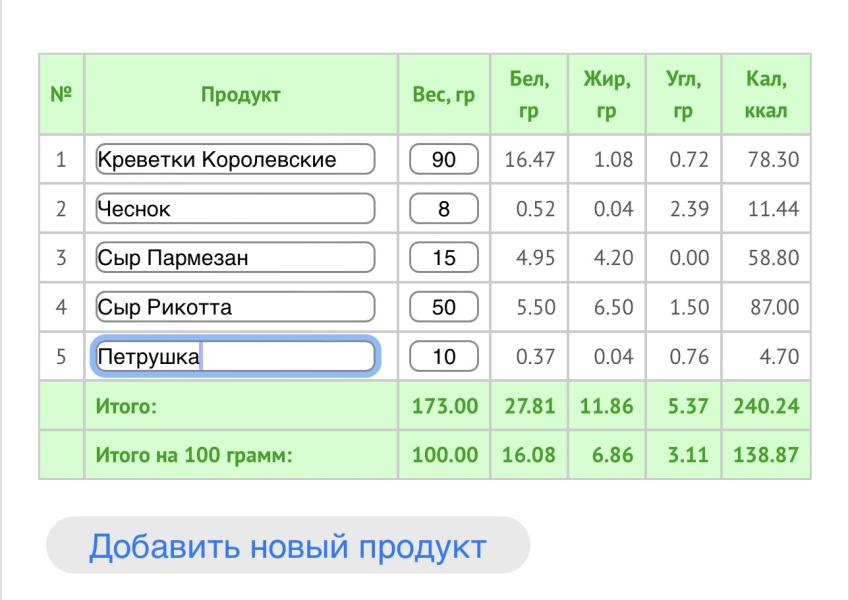Click the Сыр Пармезан name input
This screenshot has height=600, width=849.
(236, 258)
